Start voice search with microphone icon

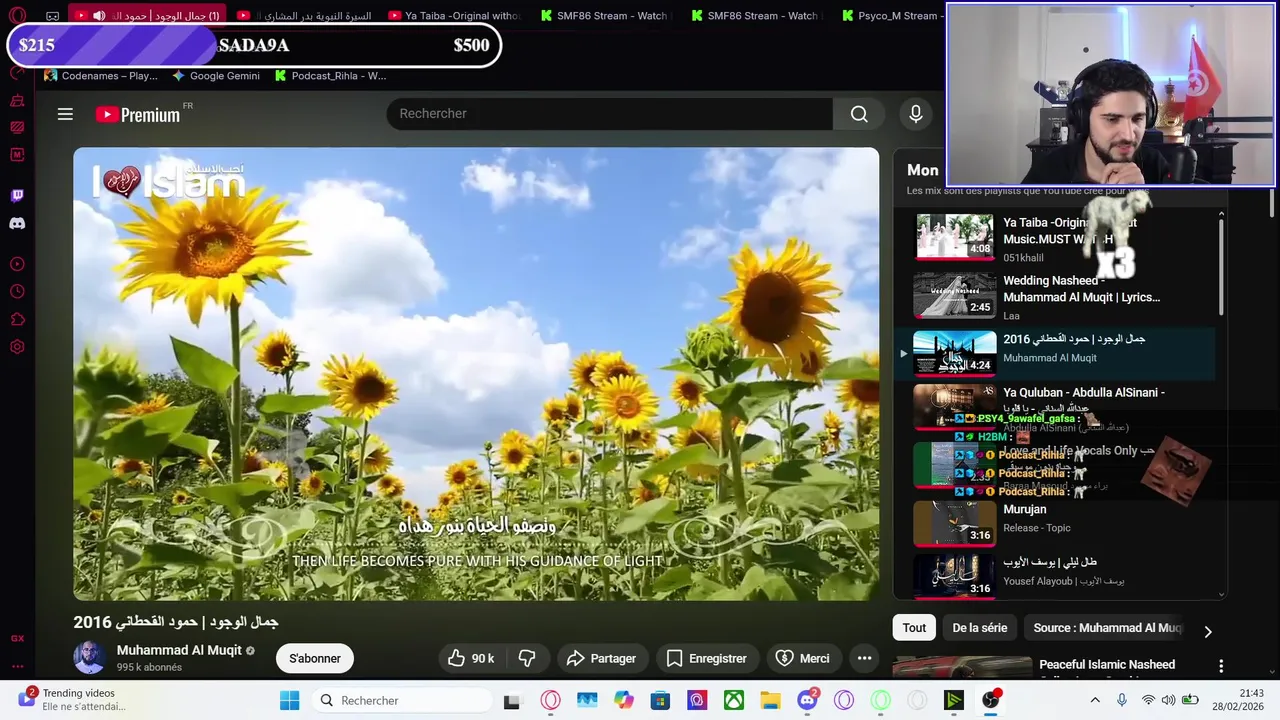[915, 114]
